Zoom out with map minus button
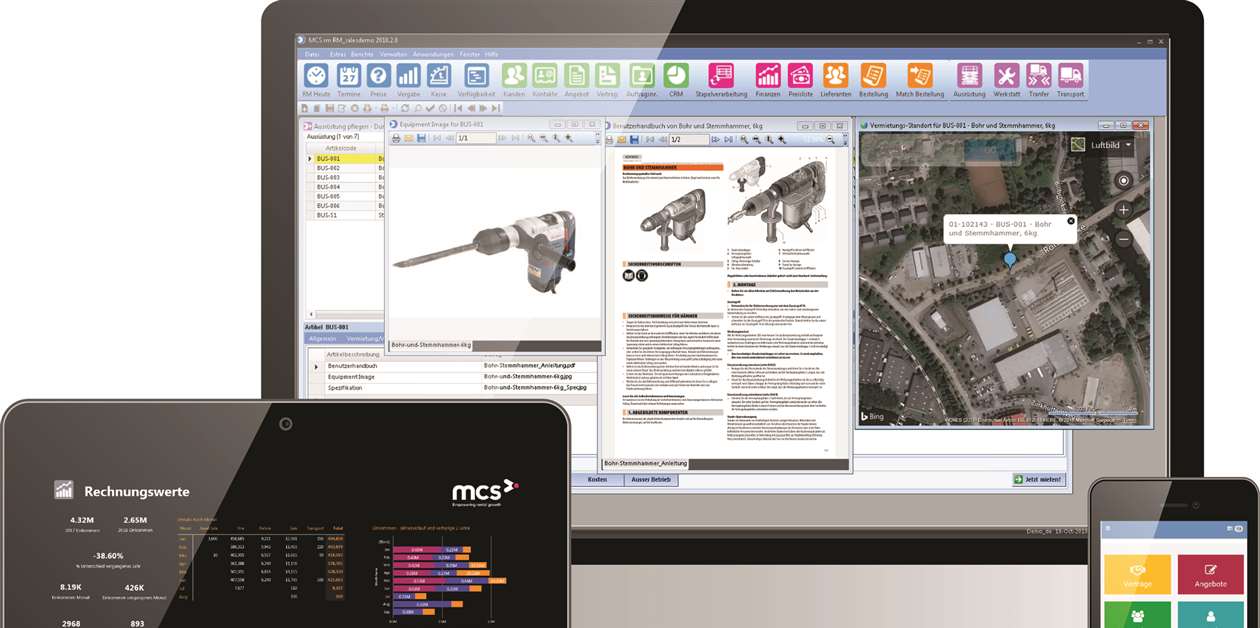The width and height of the screenshot is (1260, 628). (1123, 239)
